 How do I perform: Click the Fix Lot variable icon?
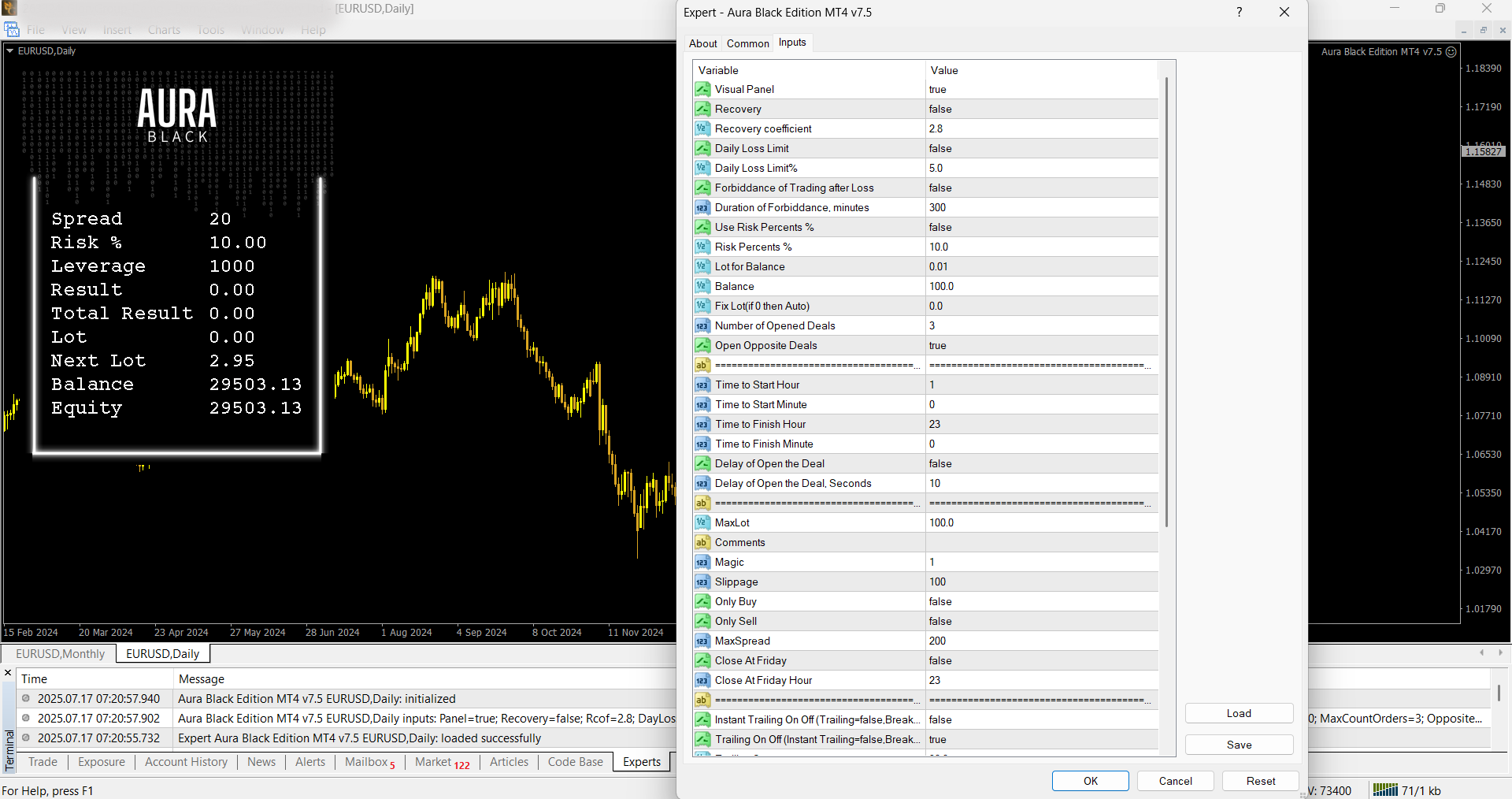pyautogui.click(x=702, y=306)
